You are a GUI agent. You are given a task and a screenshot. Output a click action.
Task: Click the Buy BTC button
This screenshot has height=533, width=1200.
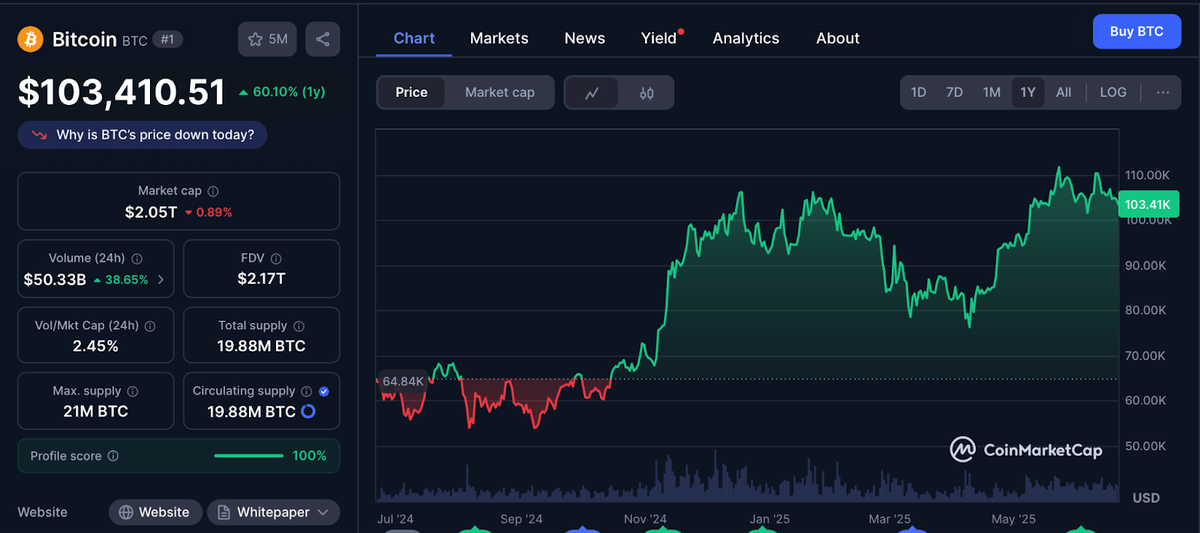(1136, 31)
